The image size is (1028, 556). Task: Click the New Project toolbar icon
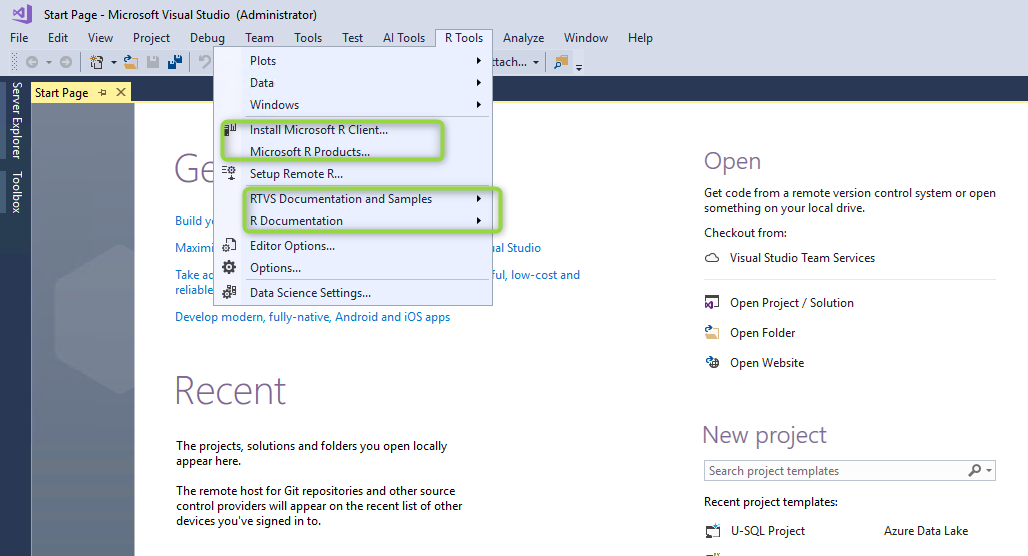(x=97, y=62)
